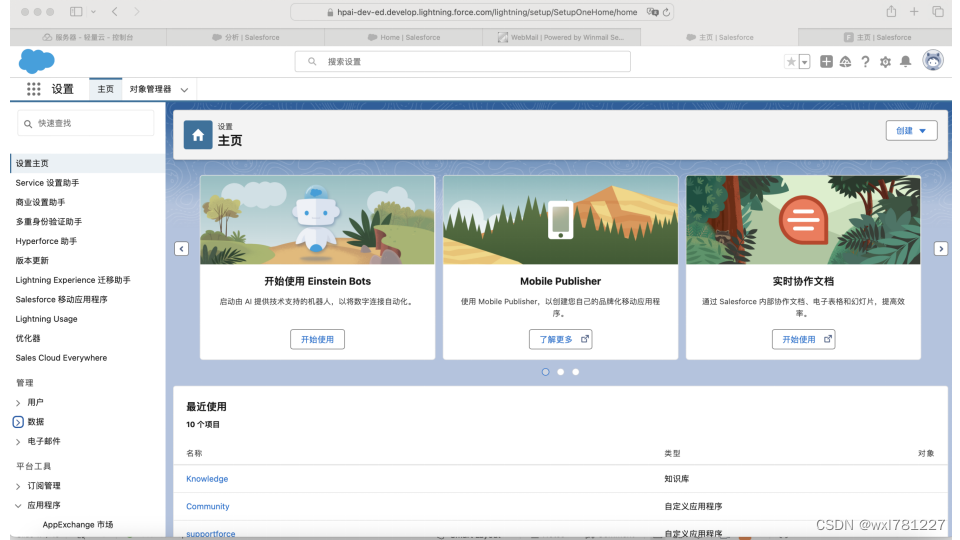This screenshot has height=540, width=960.
Task: Open the Community recent item link
Action: point(208,506)
